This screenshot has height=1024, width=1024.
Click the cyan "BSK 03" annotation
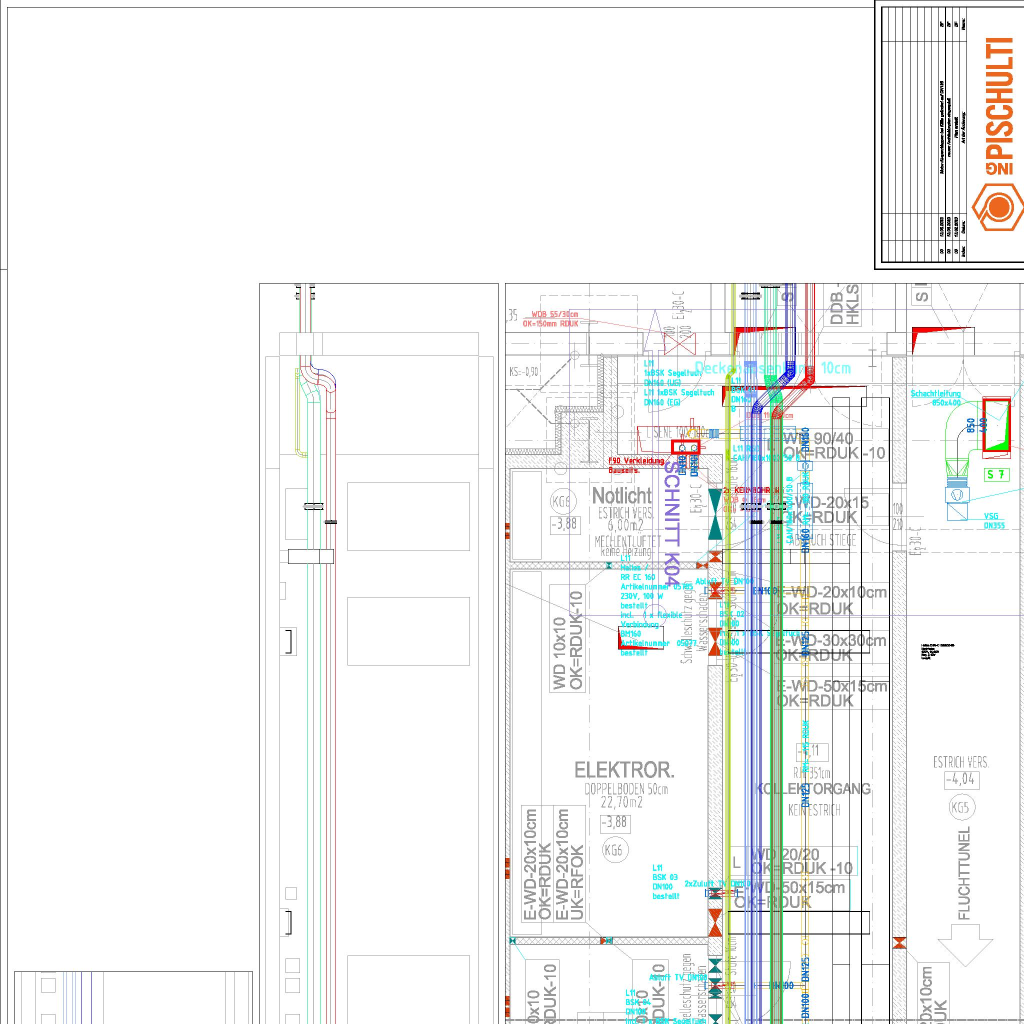point(665,877)
